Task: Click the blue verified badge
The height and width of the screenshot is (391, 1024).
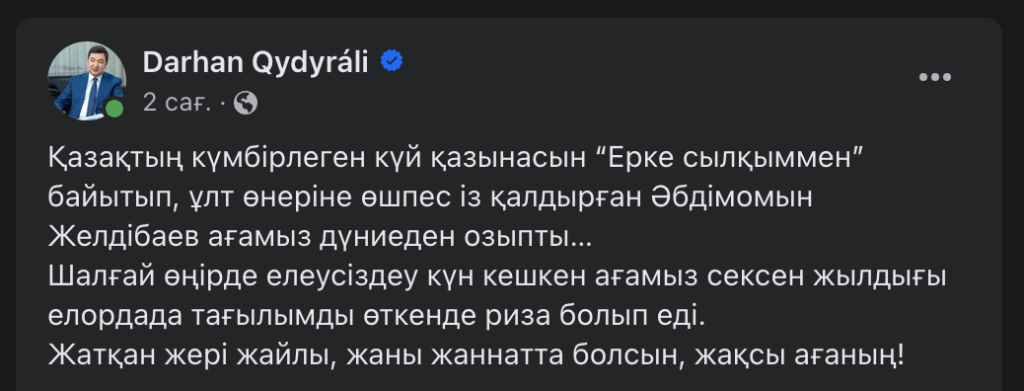Action: [x=391, y=61]
